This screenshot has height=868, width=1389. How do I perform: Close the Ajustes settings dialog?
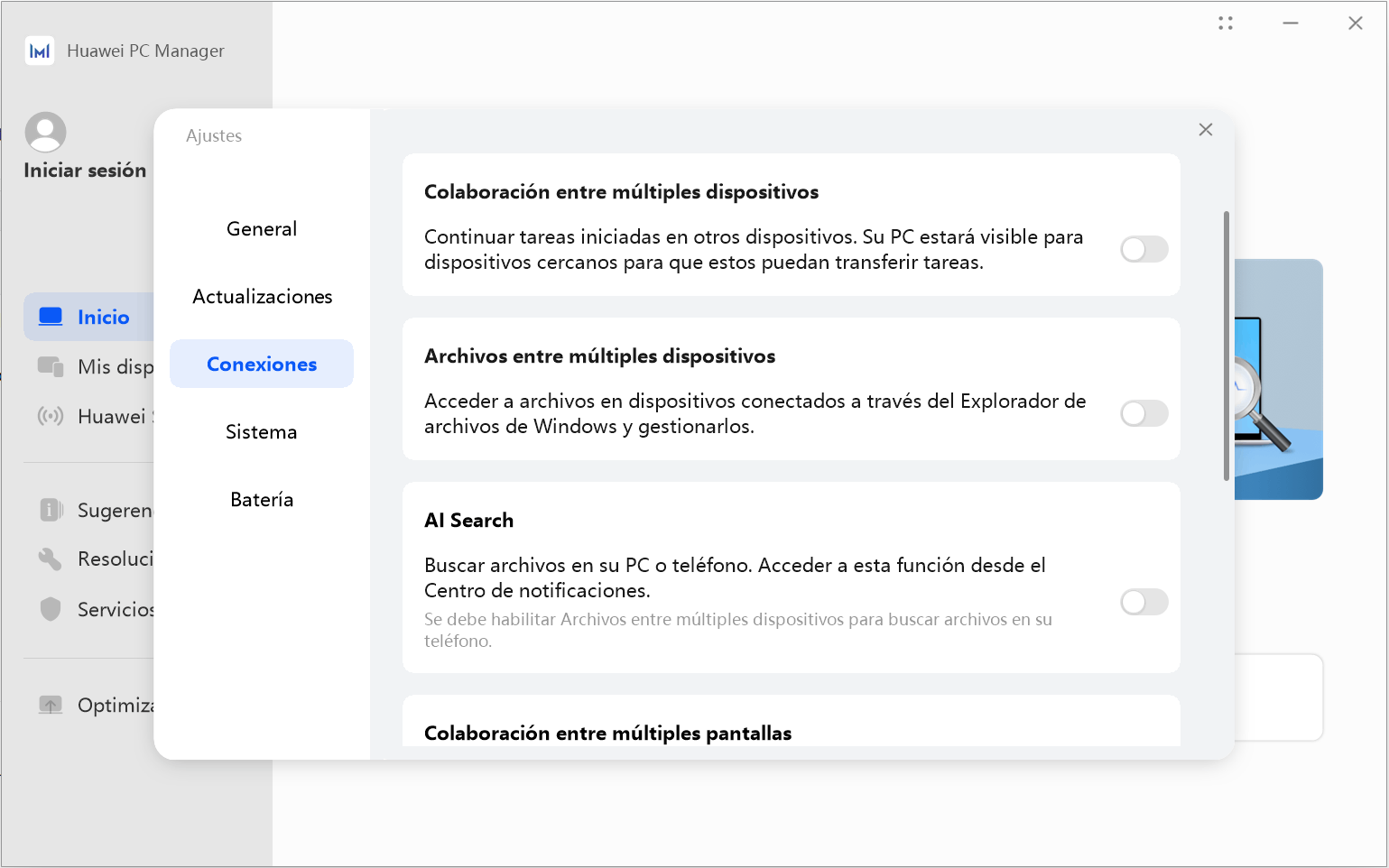(1206, 130)
